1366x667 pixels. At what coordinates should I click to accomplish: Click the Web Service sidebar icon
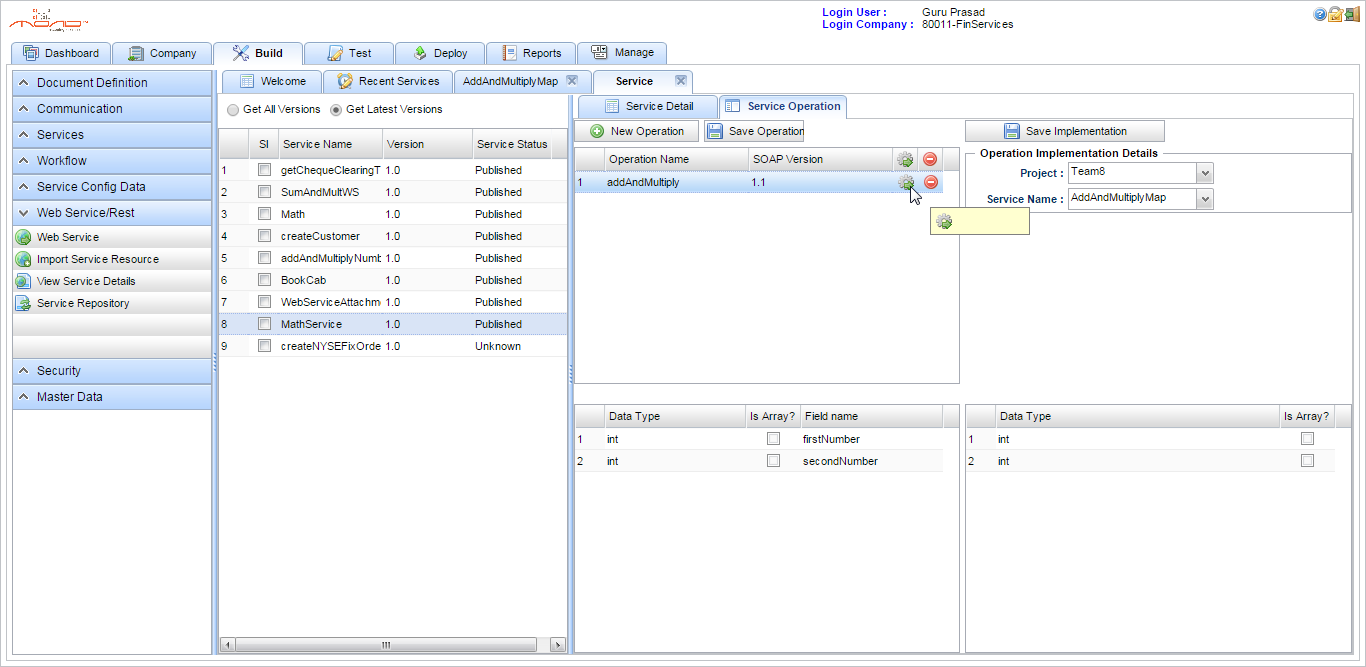coord(23,237)
